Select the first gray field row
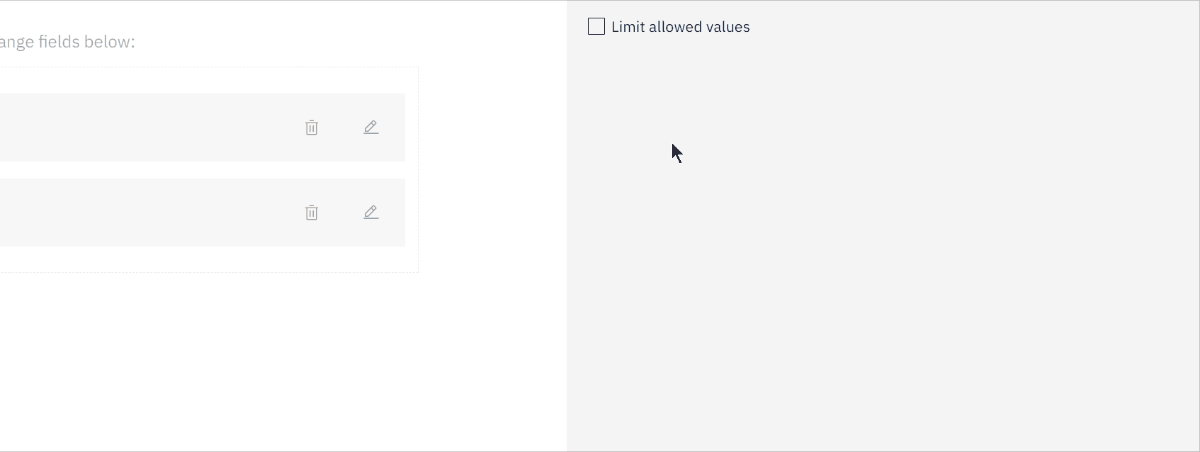The image size is (1200, 452). click(202, 128)
